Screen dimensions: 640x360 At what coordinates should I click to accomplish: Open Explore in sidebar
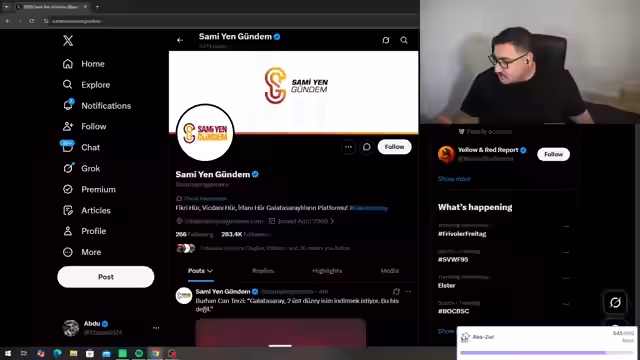coord(87,84)
